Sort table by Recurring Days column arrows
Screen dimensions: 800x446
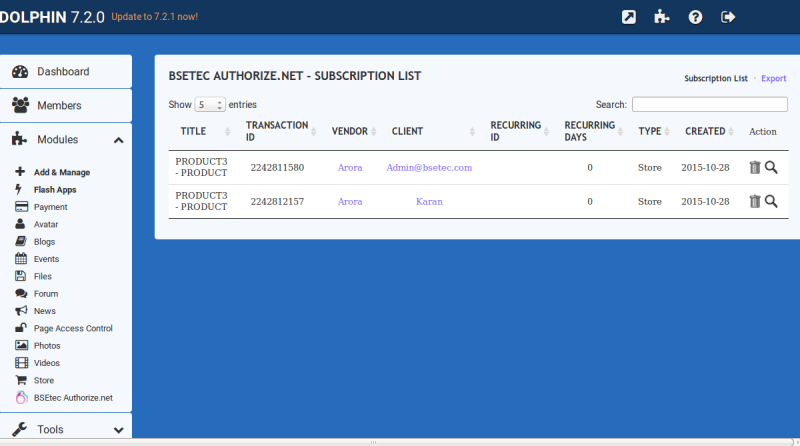click(620, 132)
